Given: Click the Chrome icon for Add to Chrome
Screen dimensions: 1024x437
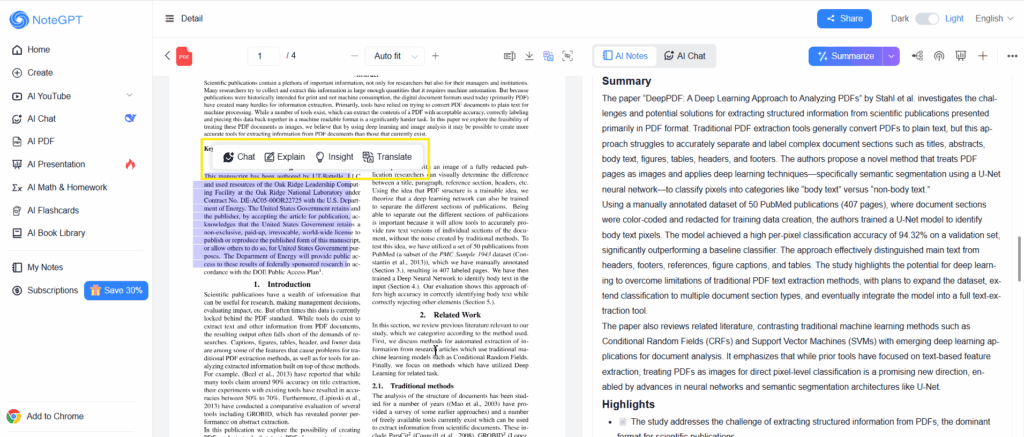Looking at the screenshot, I should pyautogui.click(x=13, y=416).
